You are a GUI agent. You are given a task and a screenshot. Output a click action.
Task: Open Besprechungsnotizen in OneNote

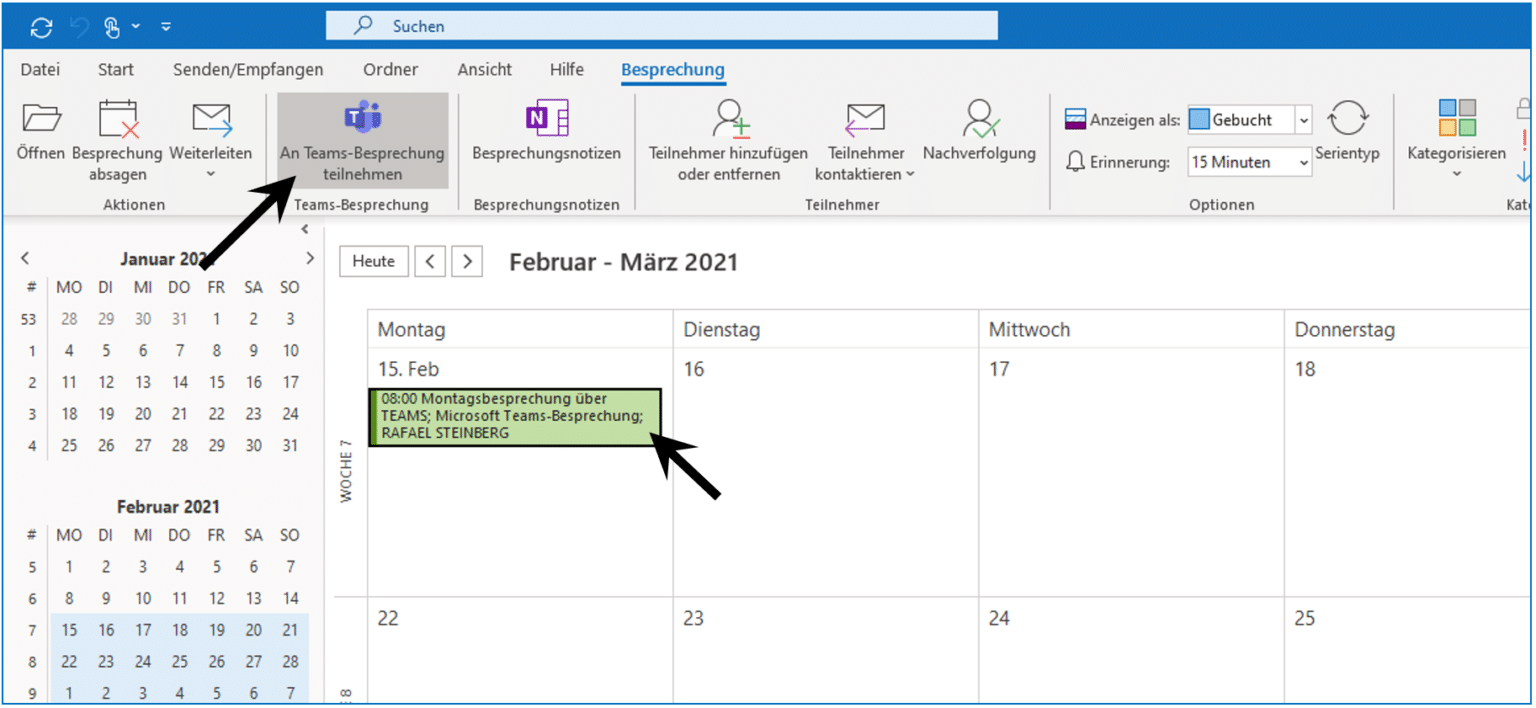click(545, 135)
